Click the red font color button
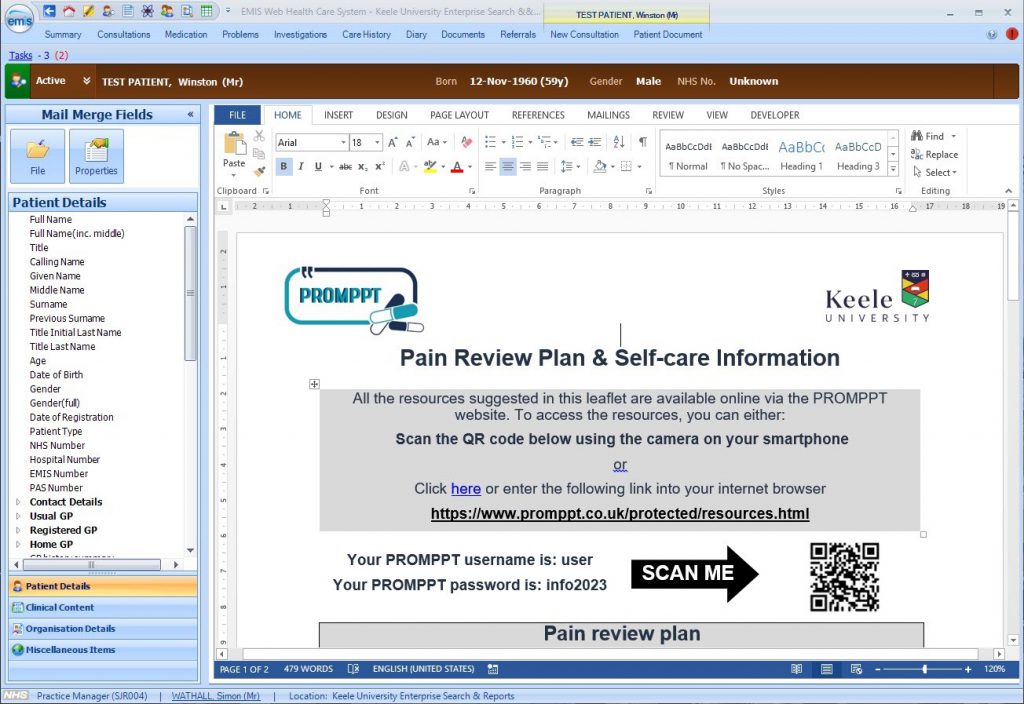Screen dimensions: 1024x704 [x=457, y=167]
